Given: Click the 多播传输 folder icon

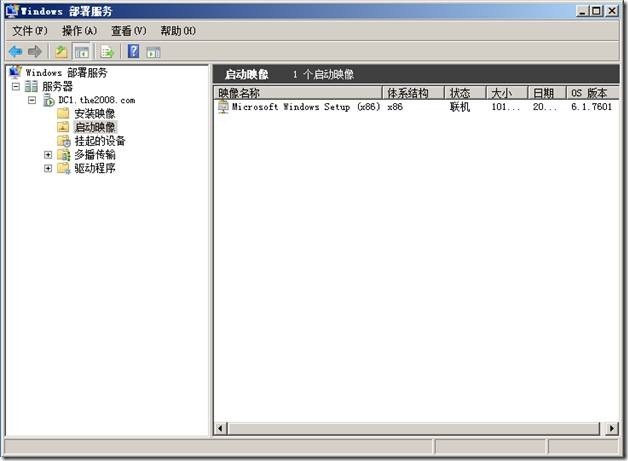Looking at the screenshot, I should coord(64,155).
